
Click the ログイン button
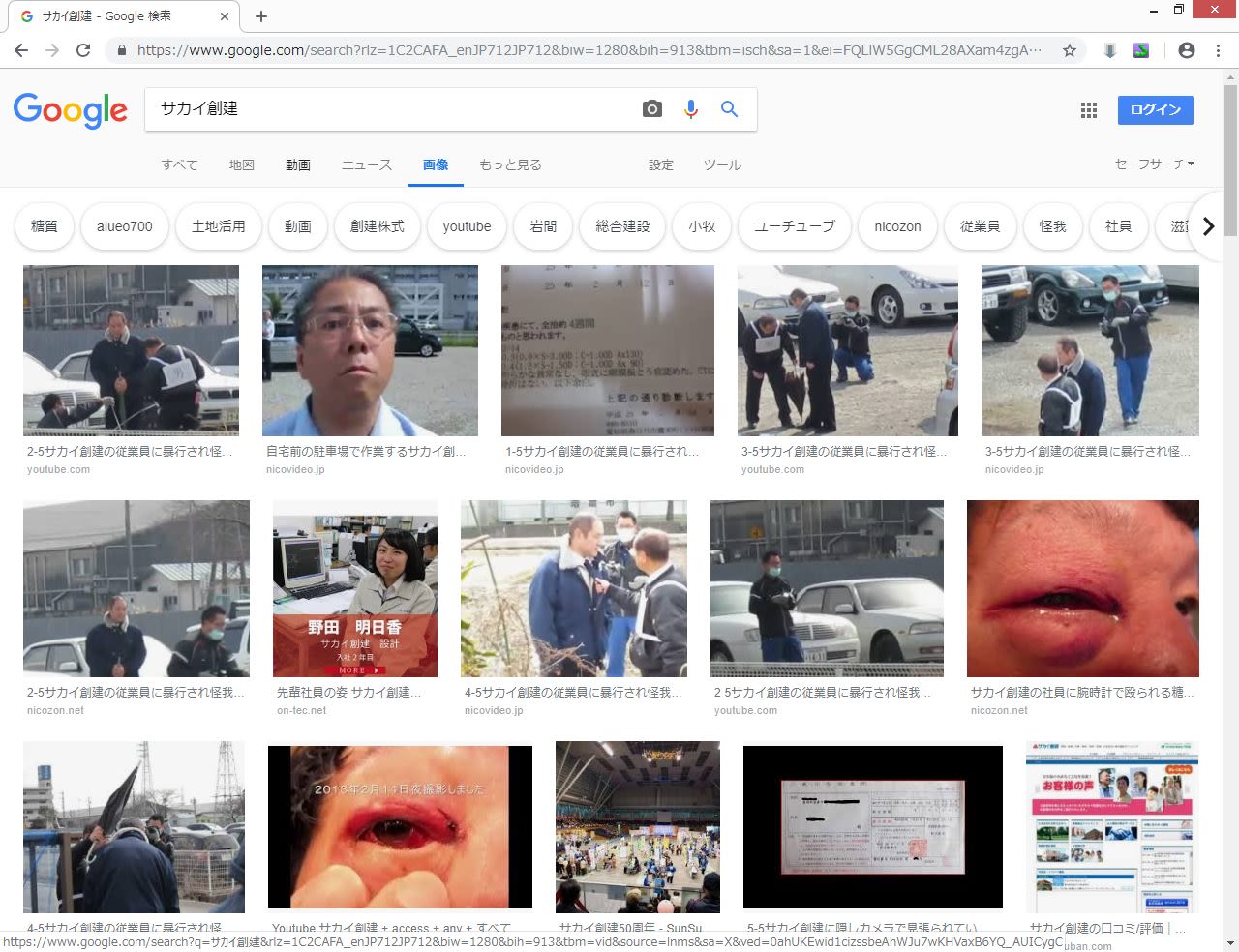[x=1156, y=110]
